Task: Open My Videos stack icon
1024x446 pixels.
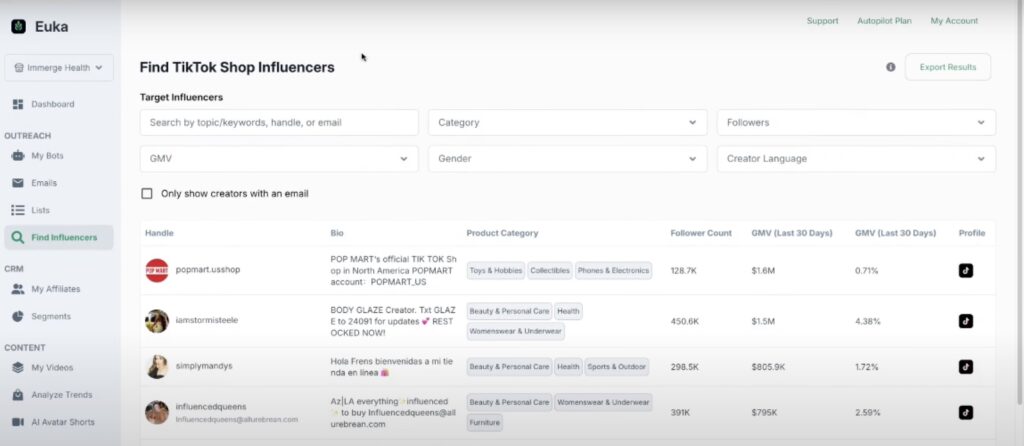Action: 18,368
